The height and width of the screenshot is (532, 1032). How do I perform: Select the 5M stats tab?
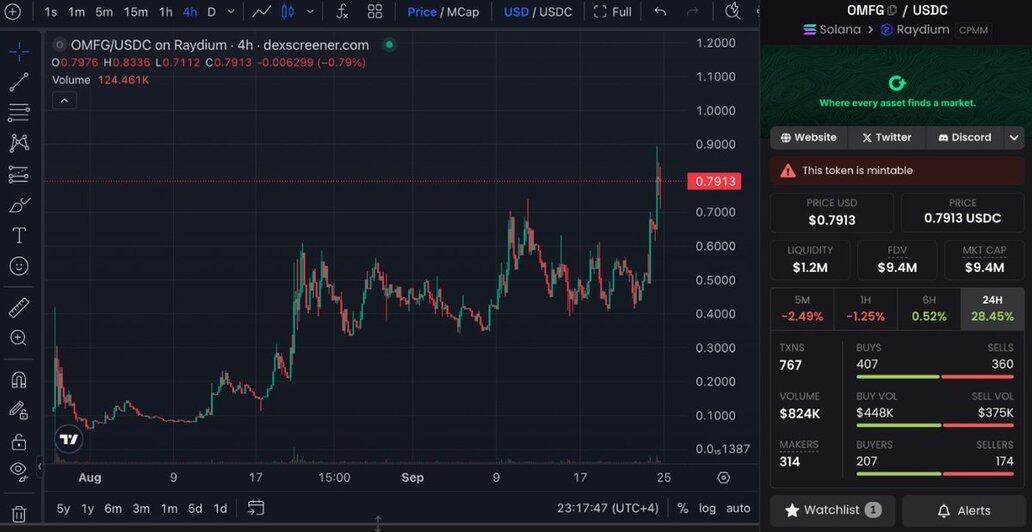click(x=802, y=308)
